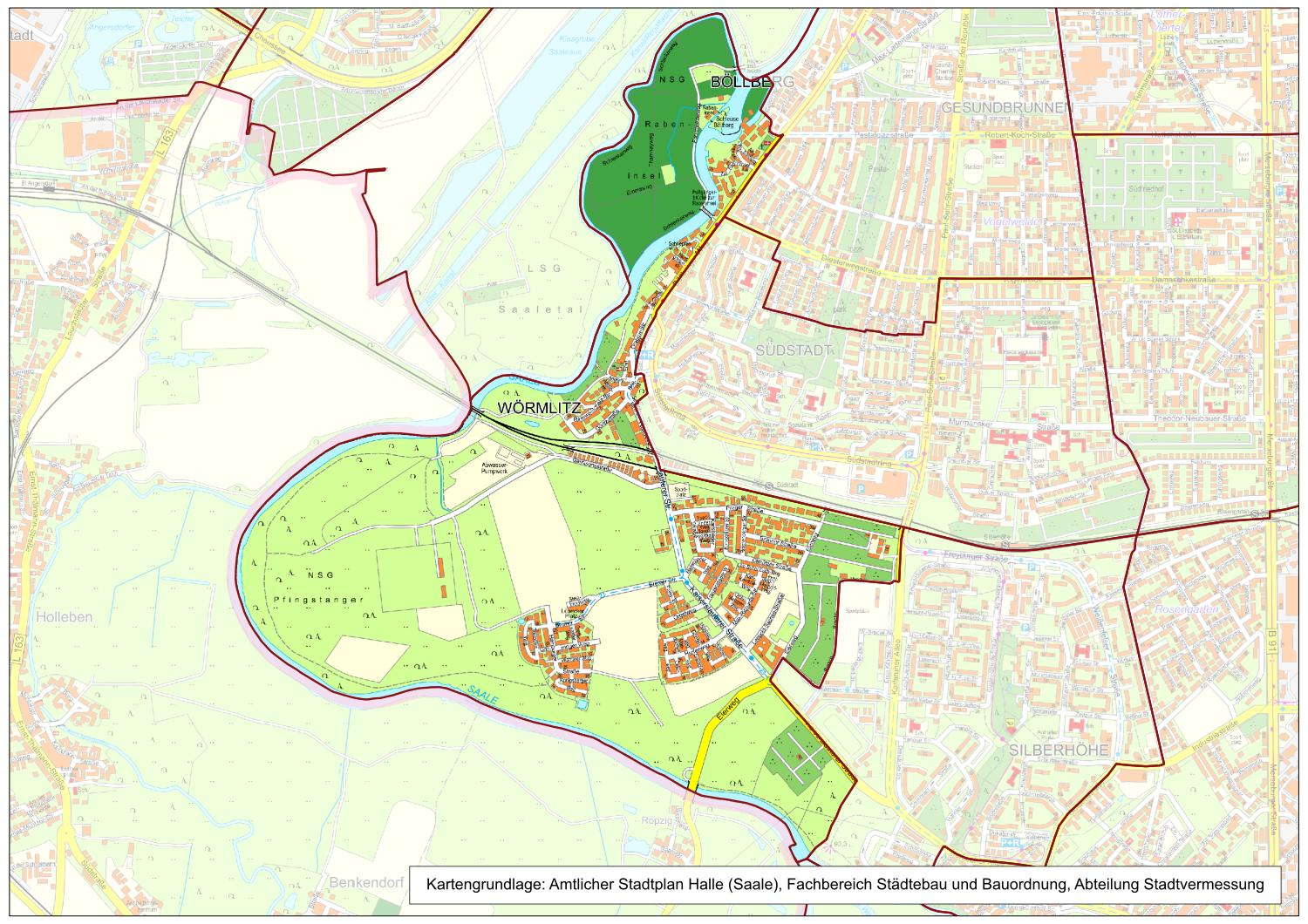Screen dimensions: 1308x924
Task: Select the parking icon on Freyburger Straße
Action: [1032, 565]
